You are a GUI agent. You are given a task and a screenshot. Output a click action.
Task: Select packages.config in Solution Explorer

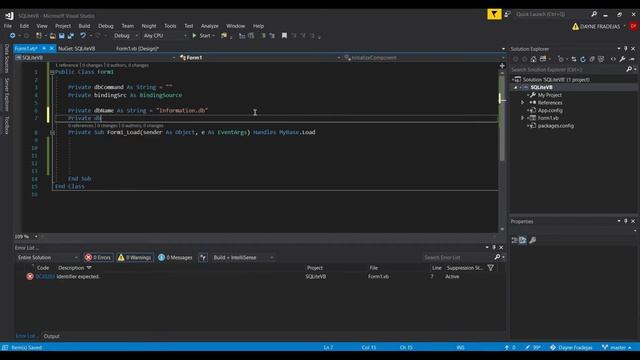pyautogui.click(x=556, y=126)
